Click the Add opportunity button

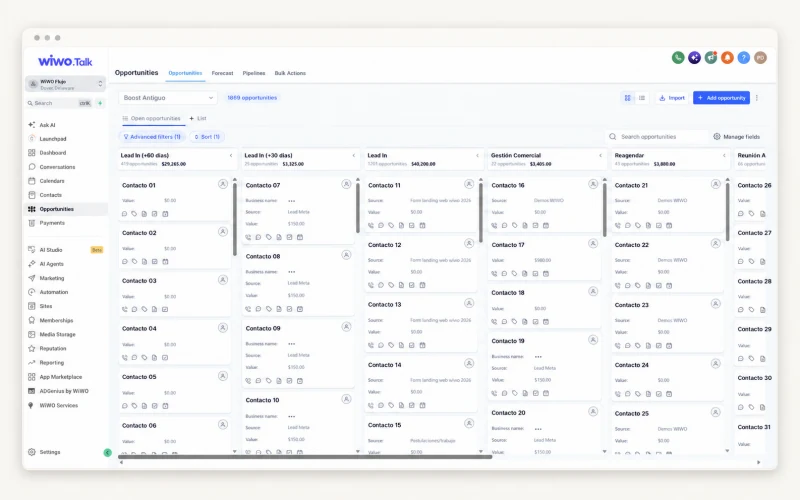(721, 98)
